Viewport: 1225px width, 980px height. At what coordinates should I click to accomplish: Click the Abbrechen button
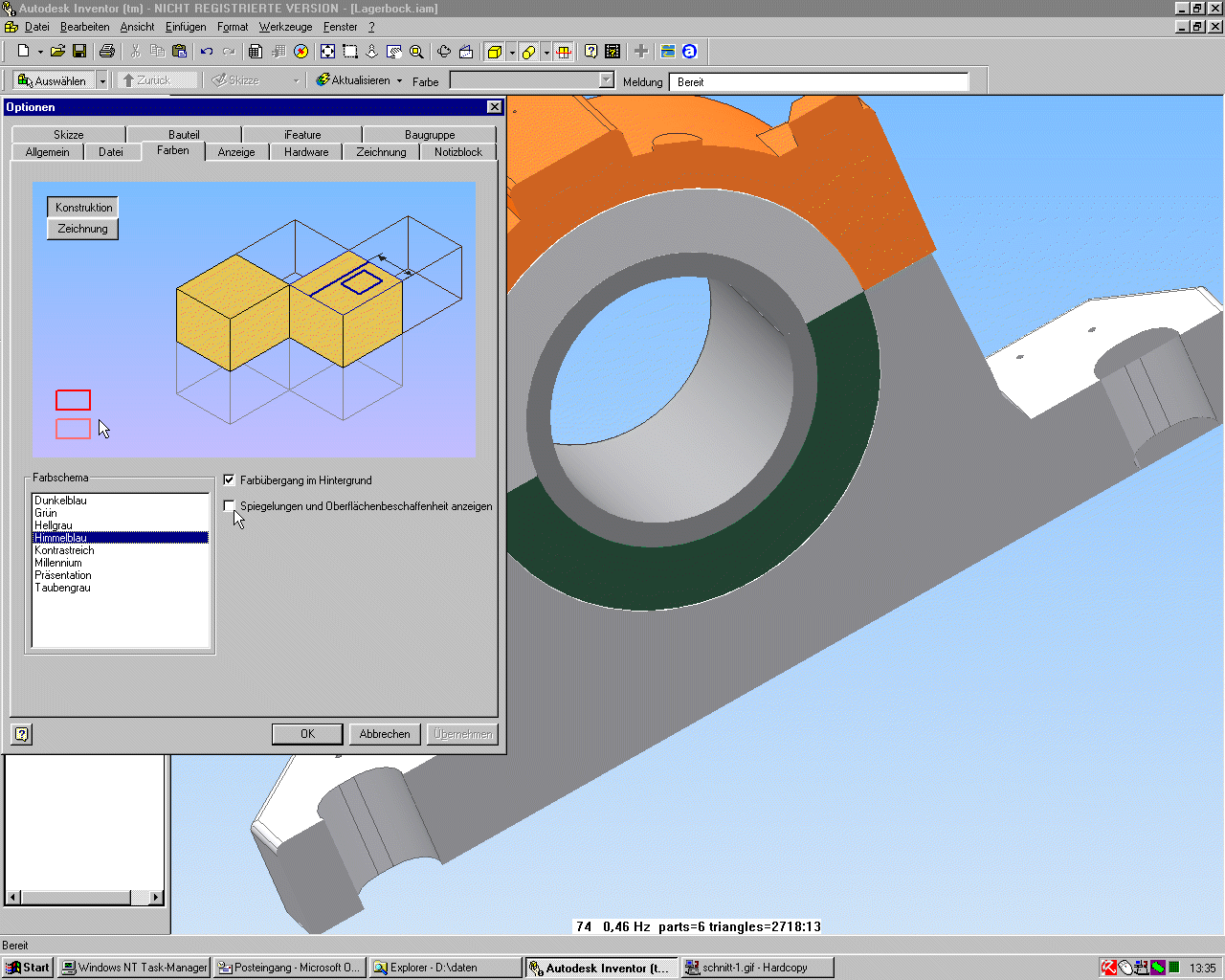(x=385, y=734)
